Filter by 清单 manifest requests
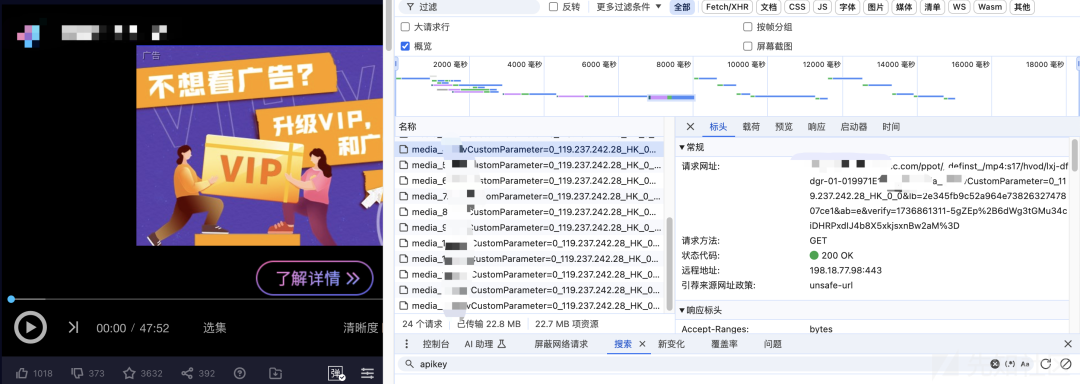The height and width of the screenshot is (384, 1080). [x=932, y=7]
